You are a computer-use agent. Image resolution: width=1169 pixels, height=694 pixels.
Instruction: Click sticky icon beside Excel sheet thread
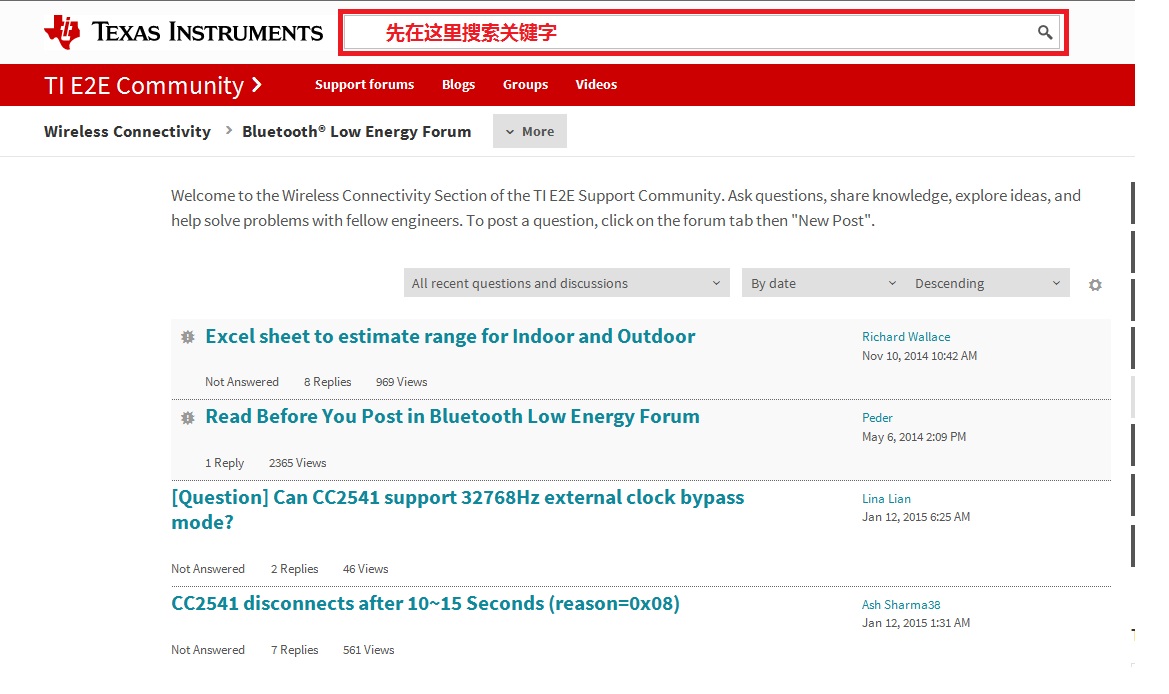[188, 337]
